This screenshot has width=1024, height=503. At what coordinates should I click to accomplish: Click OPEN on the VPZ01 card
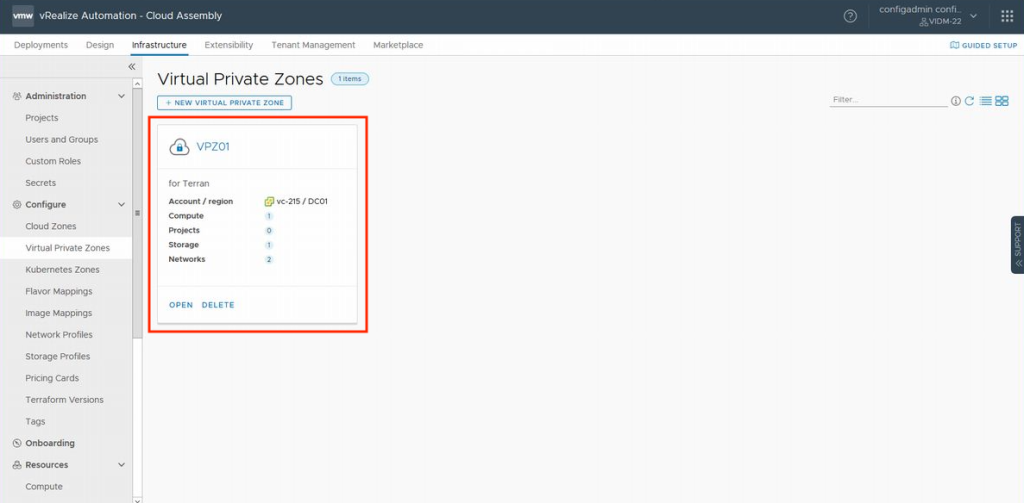click(181, 305)
